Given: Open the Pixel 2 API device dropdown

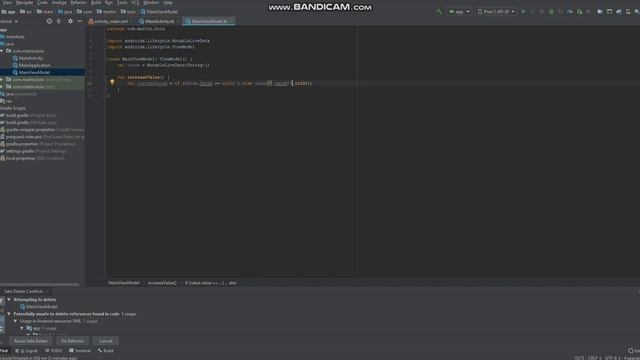Looking at the screenshot, I should pyautogui.click(x=496, y=12).
